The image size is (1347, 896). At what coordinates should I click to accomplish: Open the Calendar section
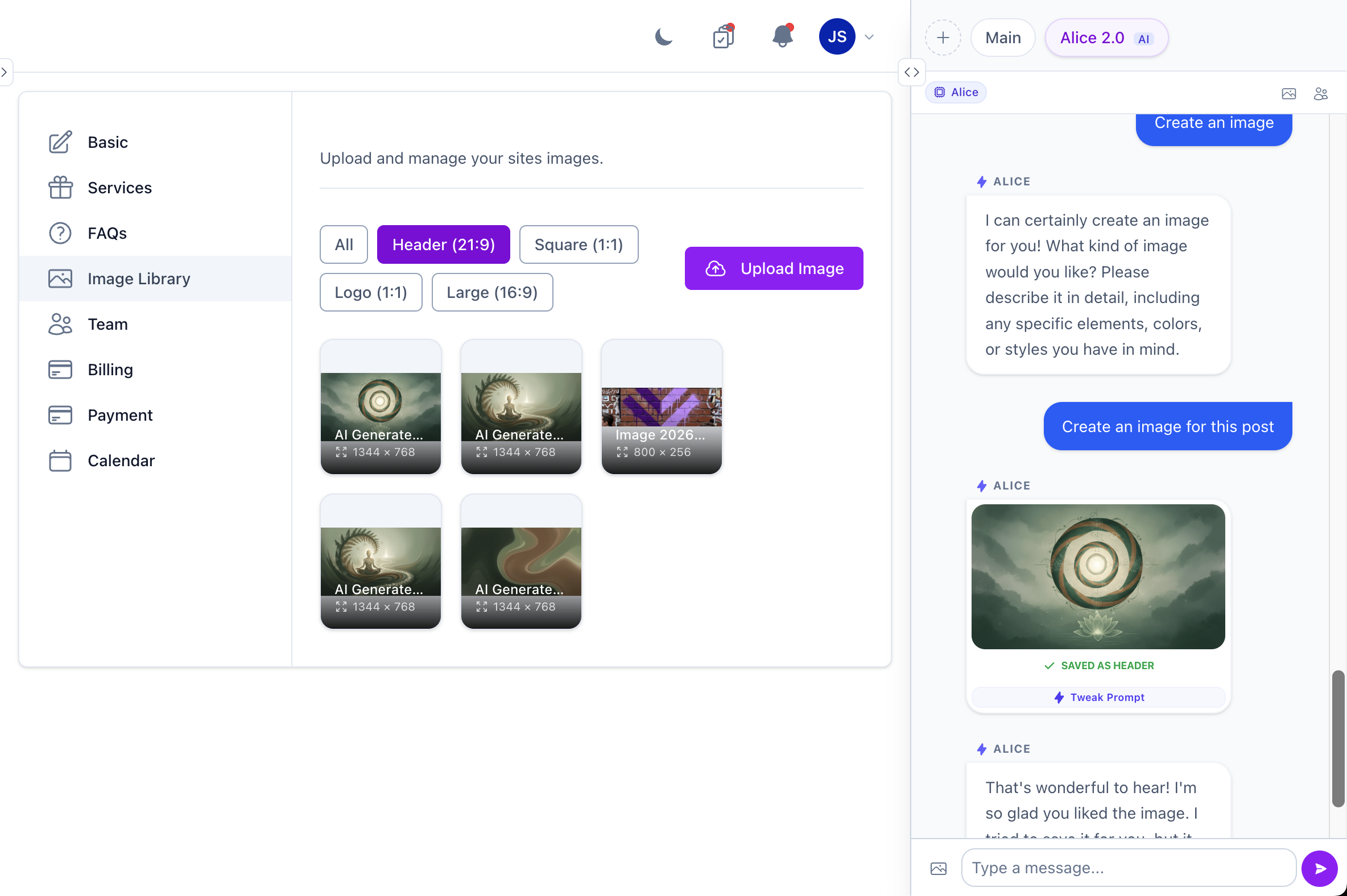155,461
